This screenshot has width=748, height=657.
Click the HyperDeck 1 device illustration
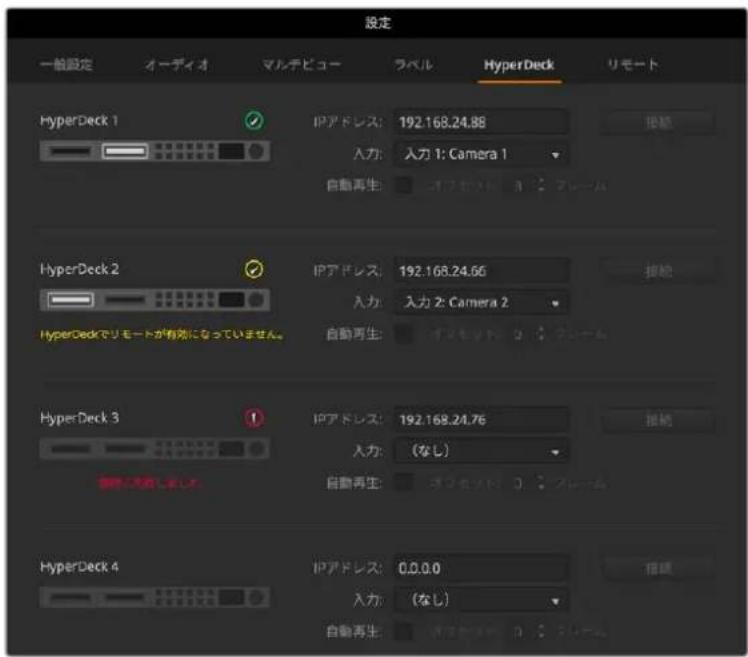coord(155,151)
